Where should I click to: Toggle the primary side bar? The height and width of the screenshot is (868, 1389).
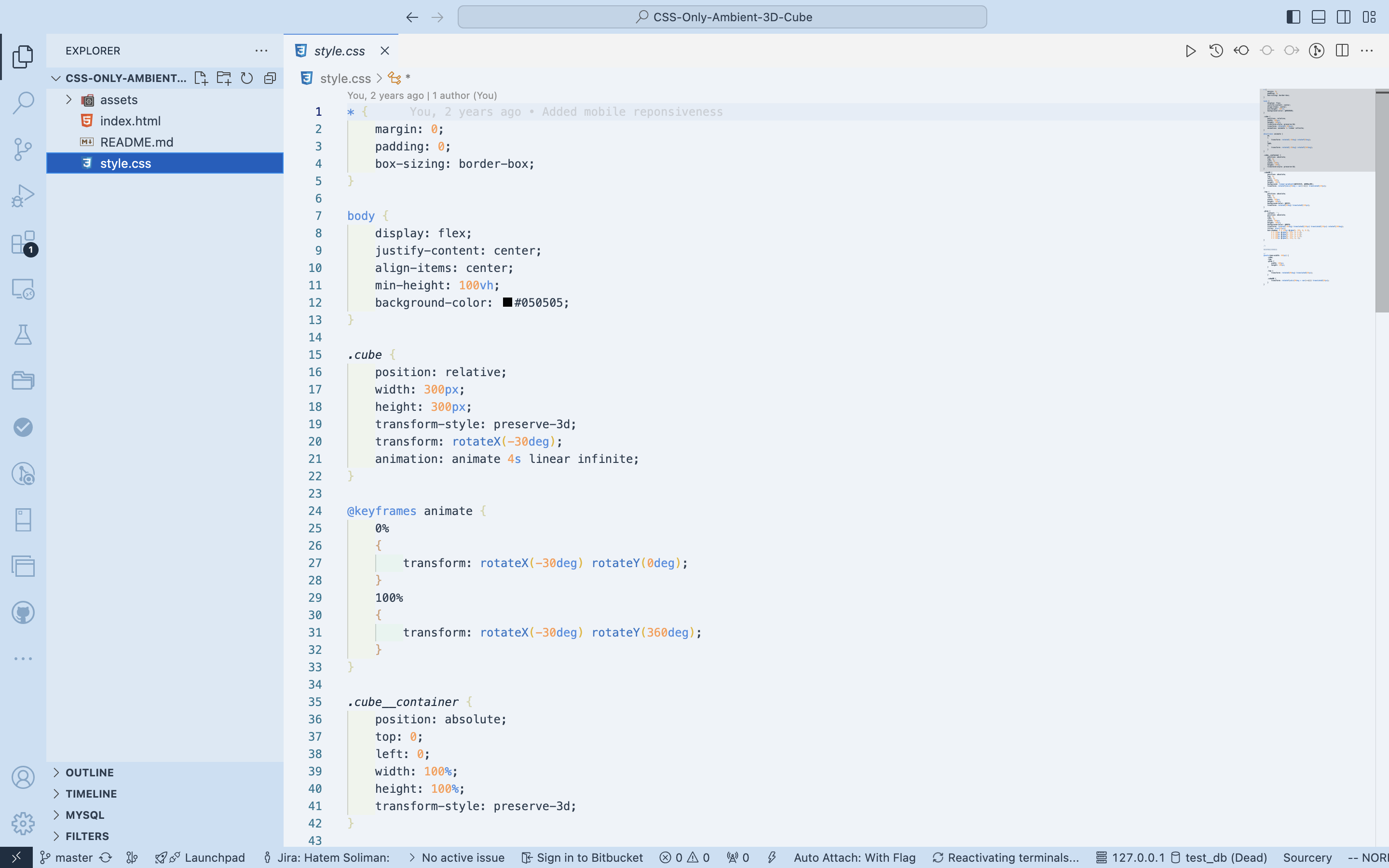pyautogui.click(x=1293, y=17)
